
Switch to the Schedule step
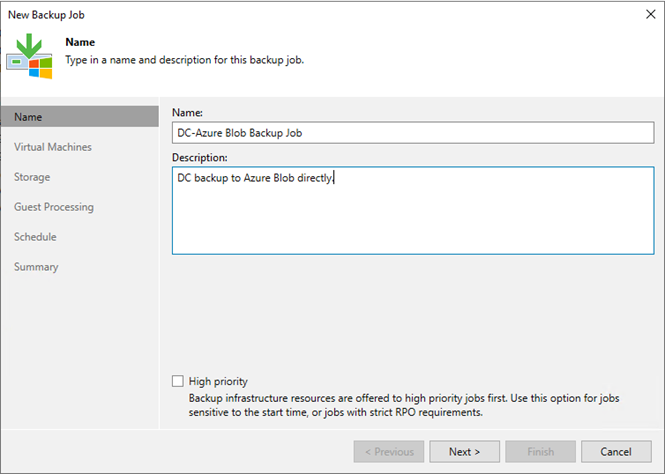[35, 237]
